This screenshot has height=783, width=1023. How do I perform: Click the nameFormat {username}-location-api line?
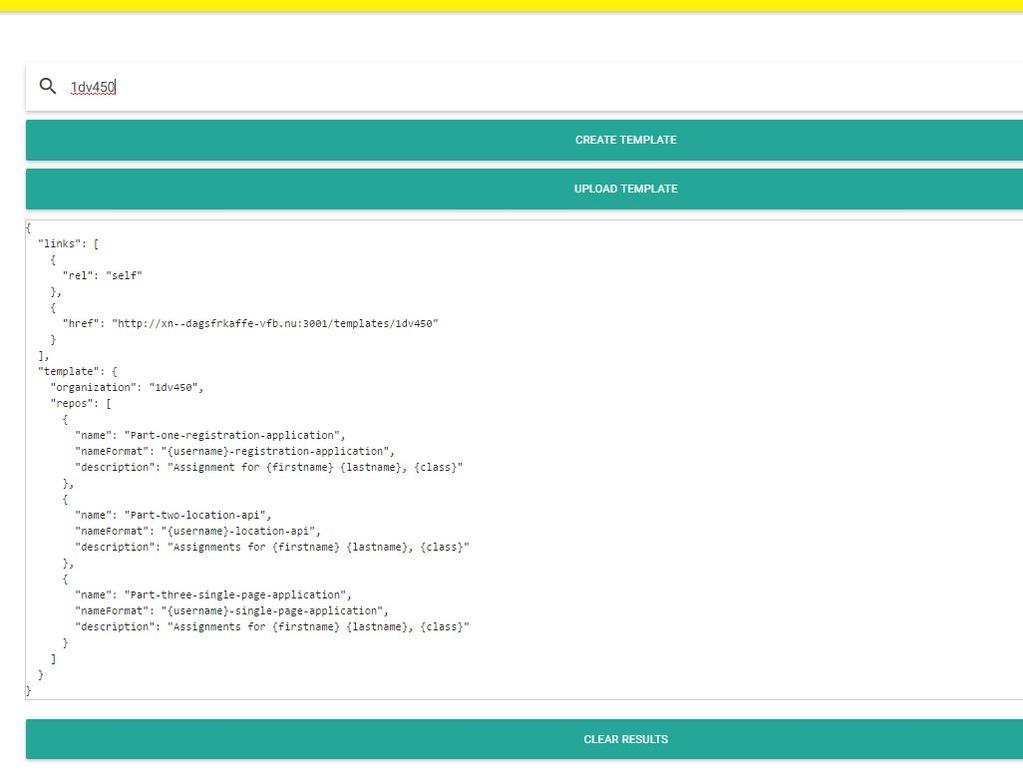[198, 531]
